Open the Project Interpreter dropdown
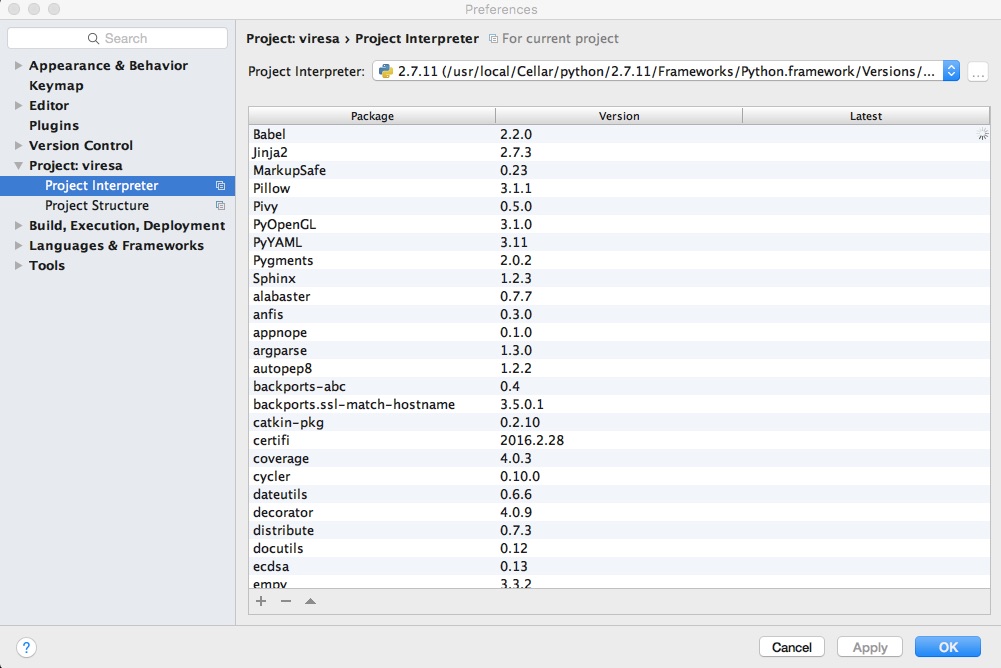Image resolution: width=1001 pixels, height=668 pixels. pos(951,71)
